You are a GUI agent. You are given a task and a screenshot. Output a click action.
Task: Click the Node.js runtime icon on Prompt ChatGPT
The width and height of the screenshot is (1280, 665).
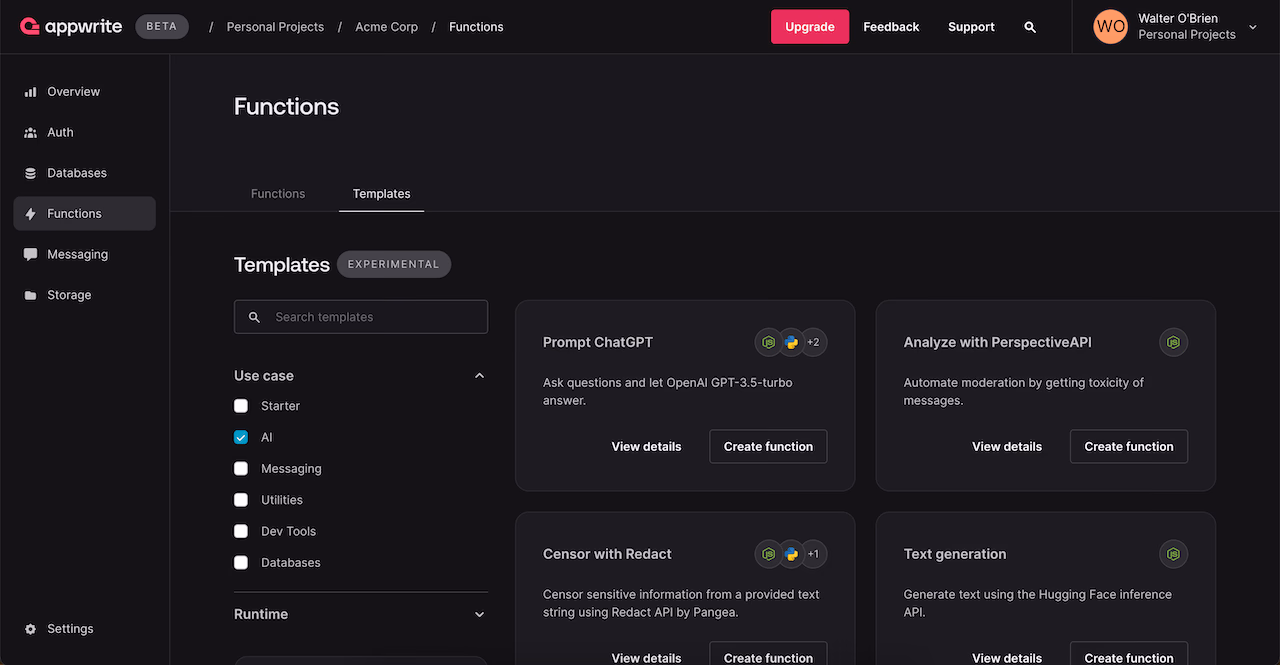[x=769, y=342]
